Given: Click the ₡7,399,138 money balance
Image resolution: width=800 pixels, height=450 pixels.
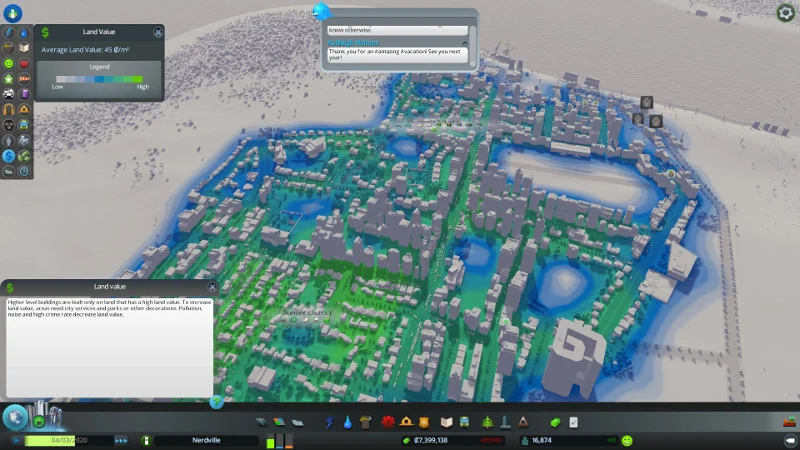Looking at the screenshot, I should (x=431, y=440).
